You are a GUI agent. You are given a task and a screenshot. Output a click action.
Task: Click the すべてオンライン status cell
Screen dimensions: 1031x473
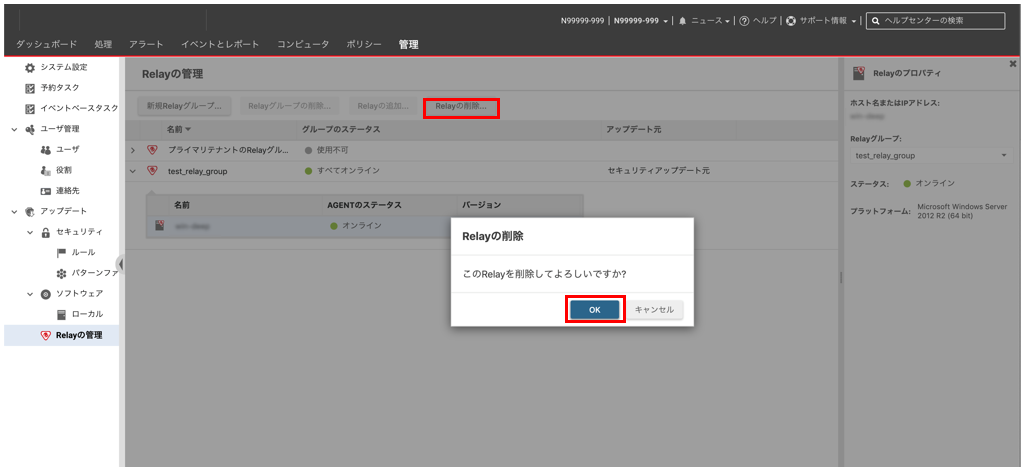coord(342,171)
